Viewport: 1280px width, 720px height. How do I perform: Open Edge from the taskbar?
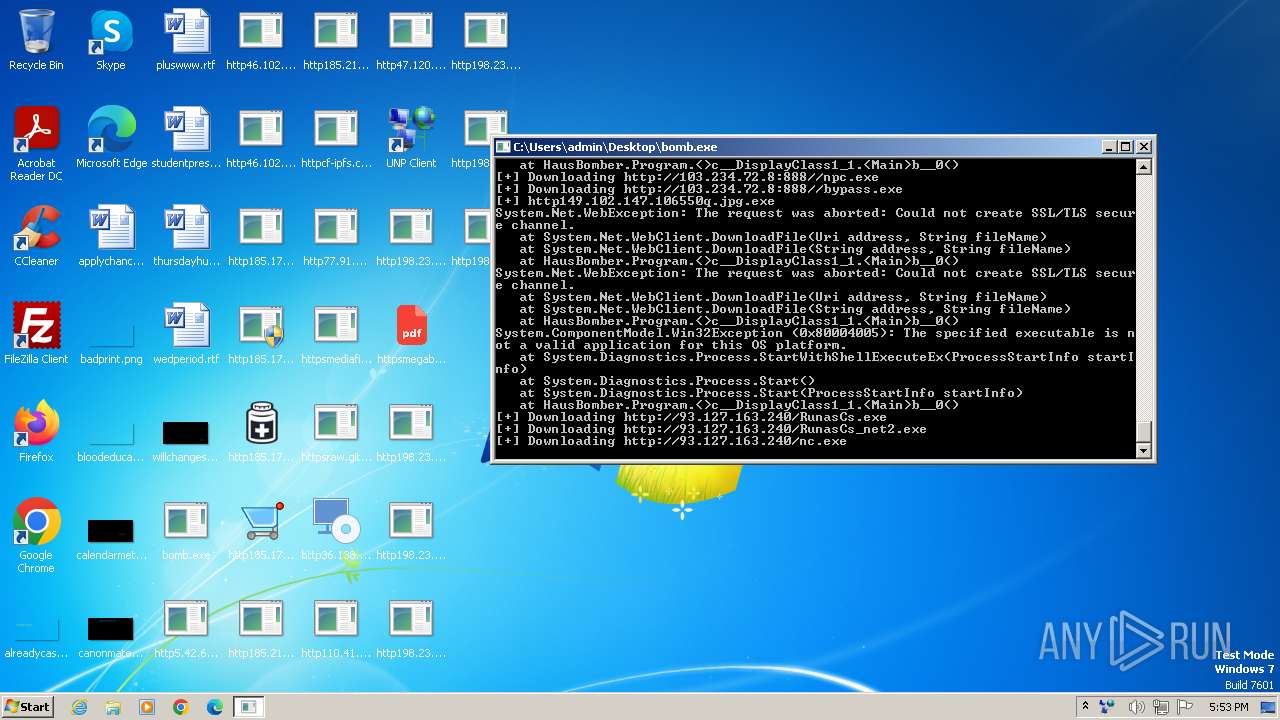click(215, 707)
